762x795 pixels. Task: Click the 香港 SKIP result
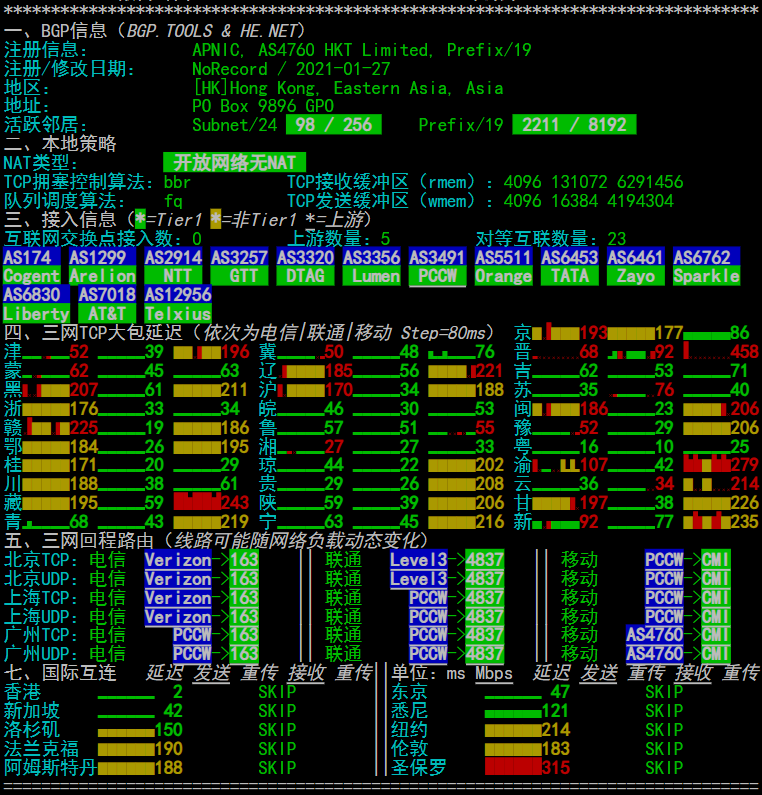point(277,692)
